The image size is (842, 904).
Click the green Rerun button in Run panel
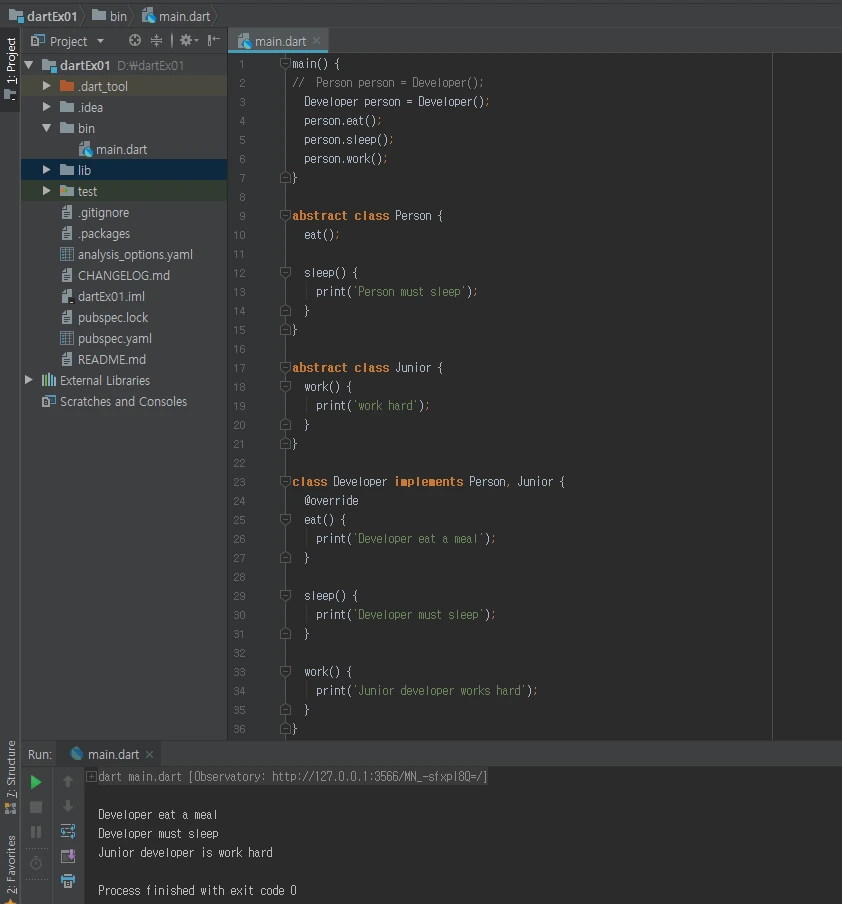point(36,782)
